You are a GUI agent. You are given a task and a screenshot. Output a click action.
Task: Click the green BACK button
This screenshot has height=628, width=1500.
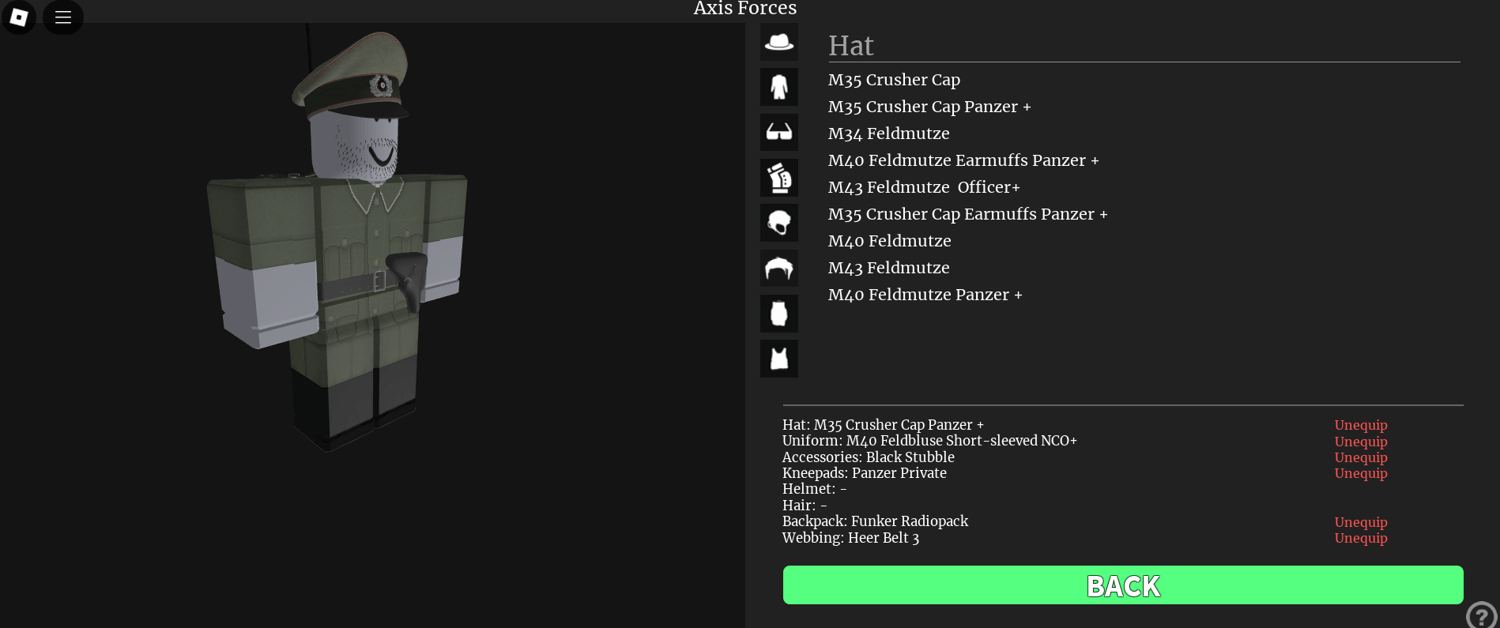pyautogui.click(x=1123, y=585)
